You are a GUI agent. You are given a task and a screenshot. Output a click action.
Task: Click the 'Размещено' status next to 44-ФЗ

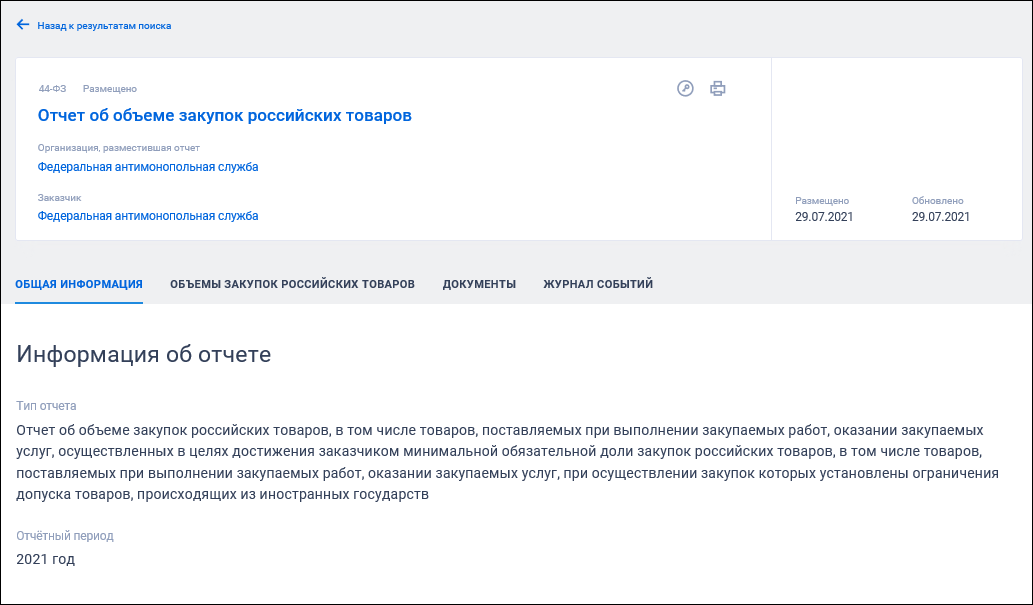(x=110, y=88)
